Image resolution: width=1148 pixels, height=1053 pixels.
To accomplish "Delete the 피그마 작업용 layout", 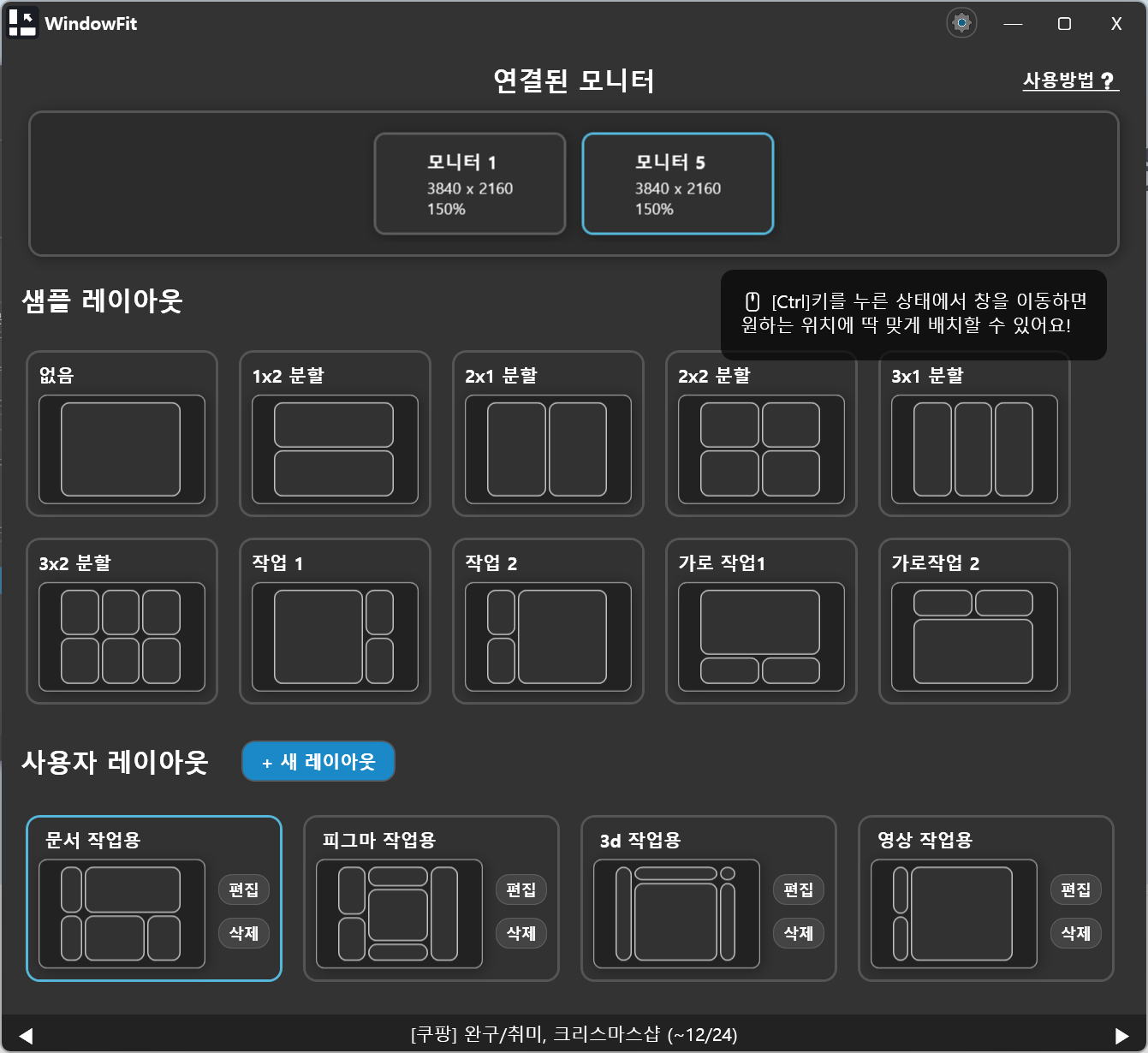I will [x=520, y=933].
